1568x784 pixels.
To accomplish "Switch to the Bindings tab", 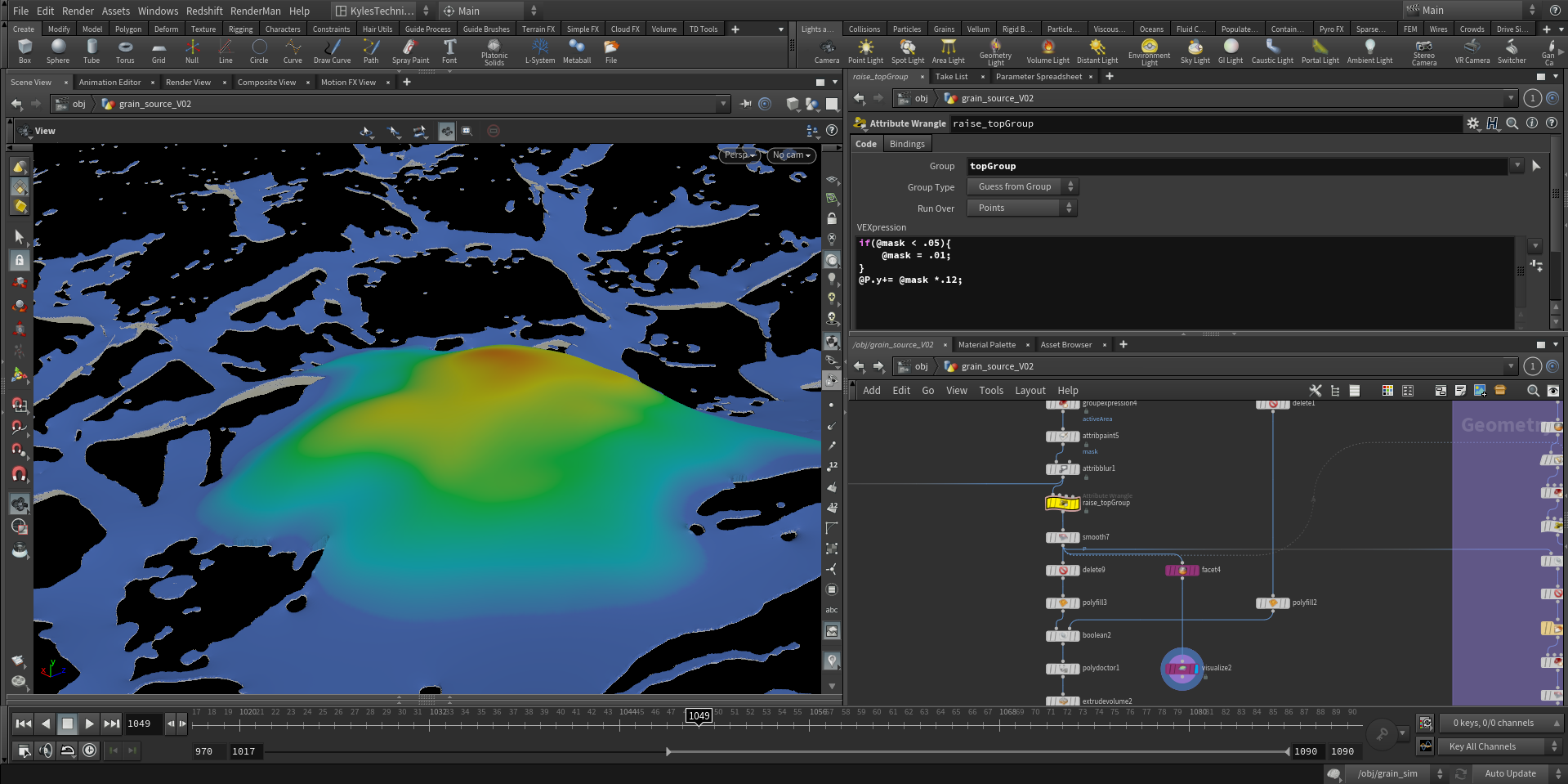I will (907, 144).
